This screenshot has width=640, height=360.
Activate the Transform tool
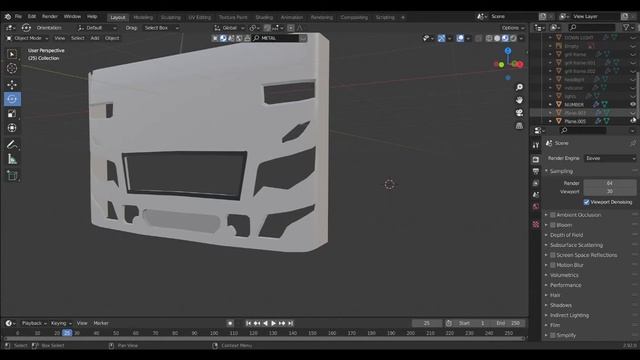tap(12, 128)
